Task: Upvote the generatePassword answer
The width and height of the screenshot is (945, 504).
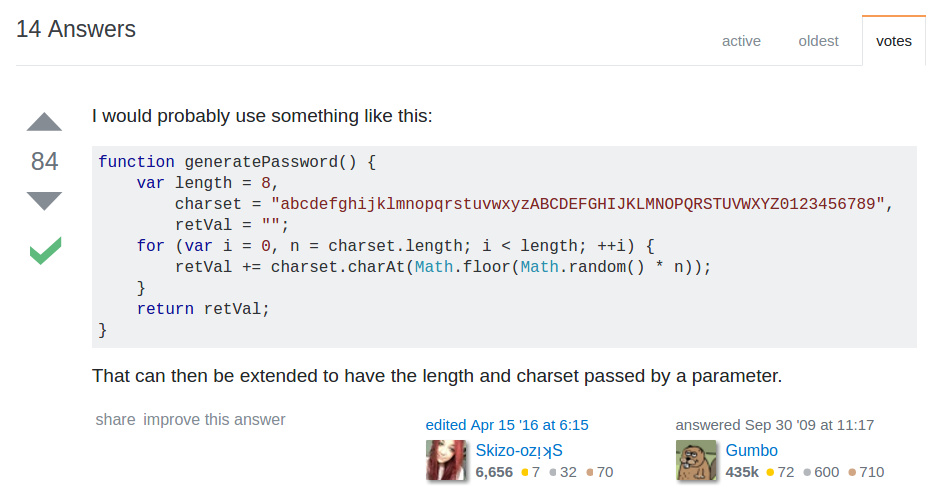Action: pyautogui.click(x=44, y=123)
